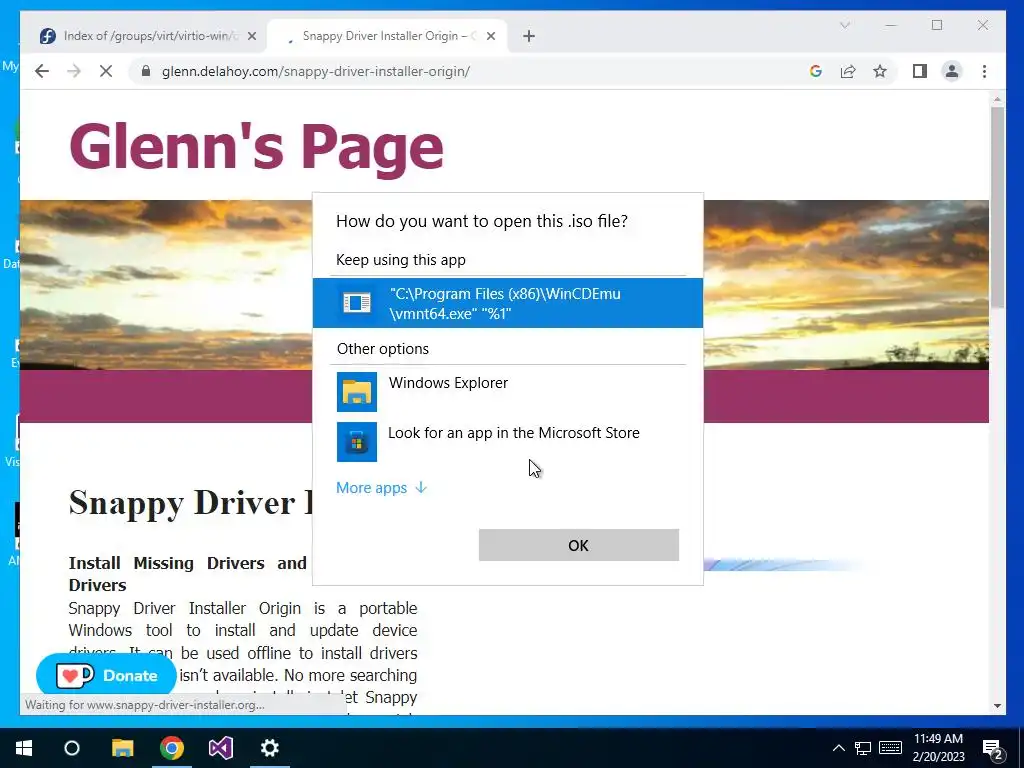Select the WinCDEmu vmnt64.exe option
Screen dimensions: 1024x768
[507, 303]
